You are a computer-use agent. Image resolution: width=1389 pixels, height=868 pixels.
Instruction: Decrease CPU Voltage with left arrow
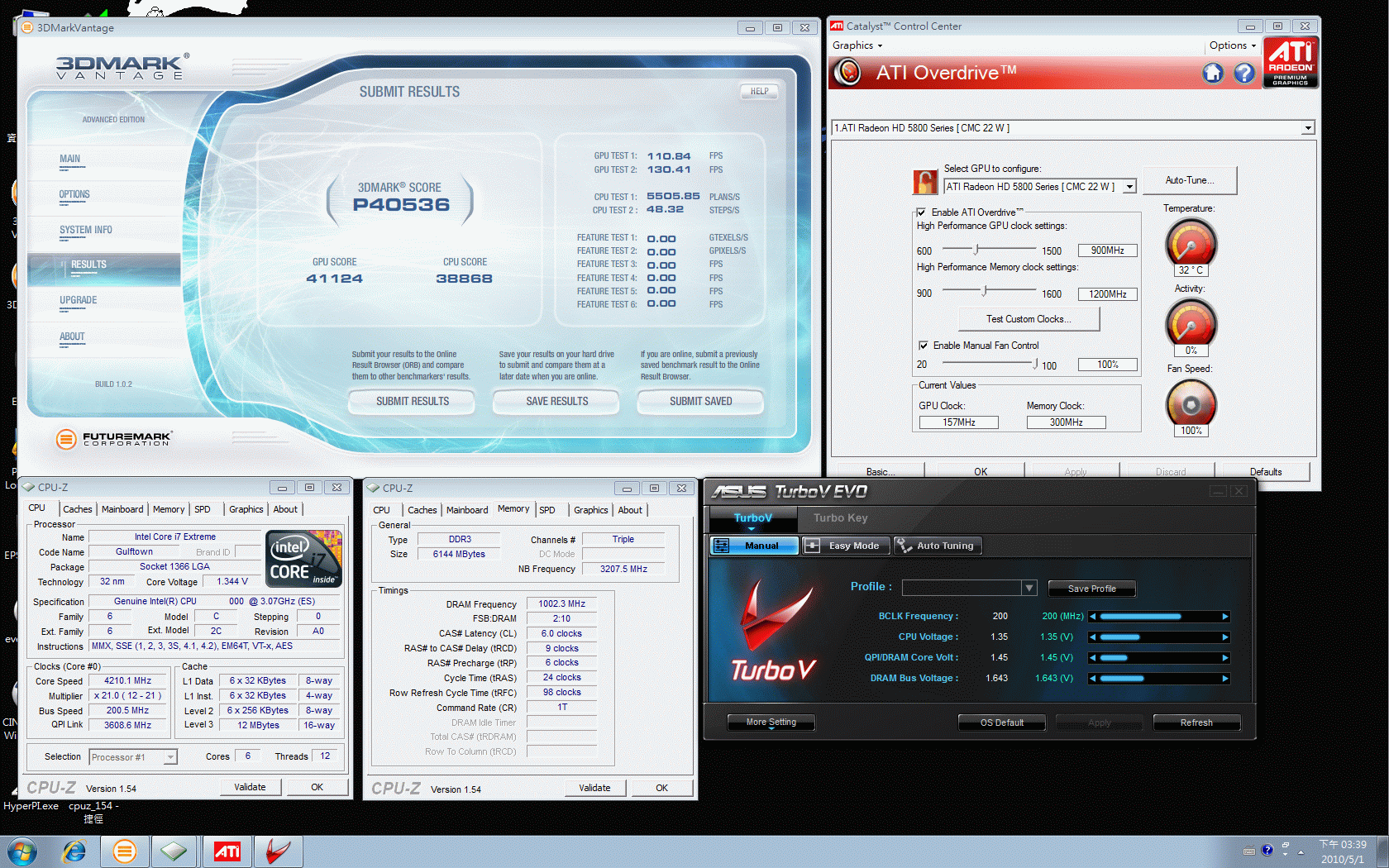(x=1093, y=637)
